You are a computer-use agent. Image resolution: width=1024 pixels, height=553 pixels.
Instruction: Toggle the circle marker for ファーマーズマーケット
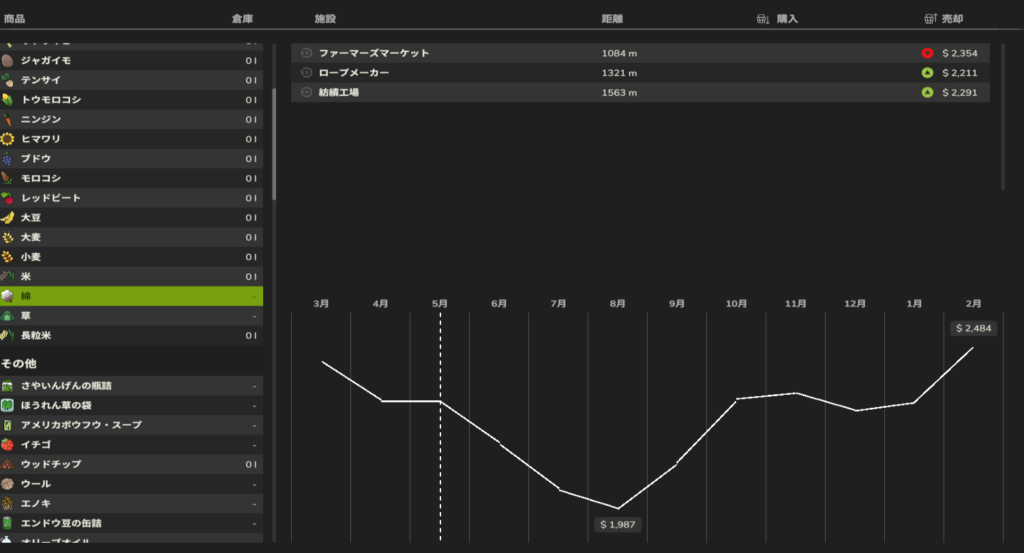pyautogui.click(x=306, y=53)
